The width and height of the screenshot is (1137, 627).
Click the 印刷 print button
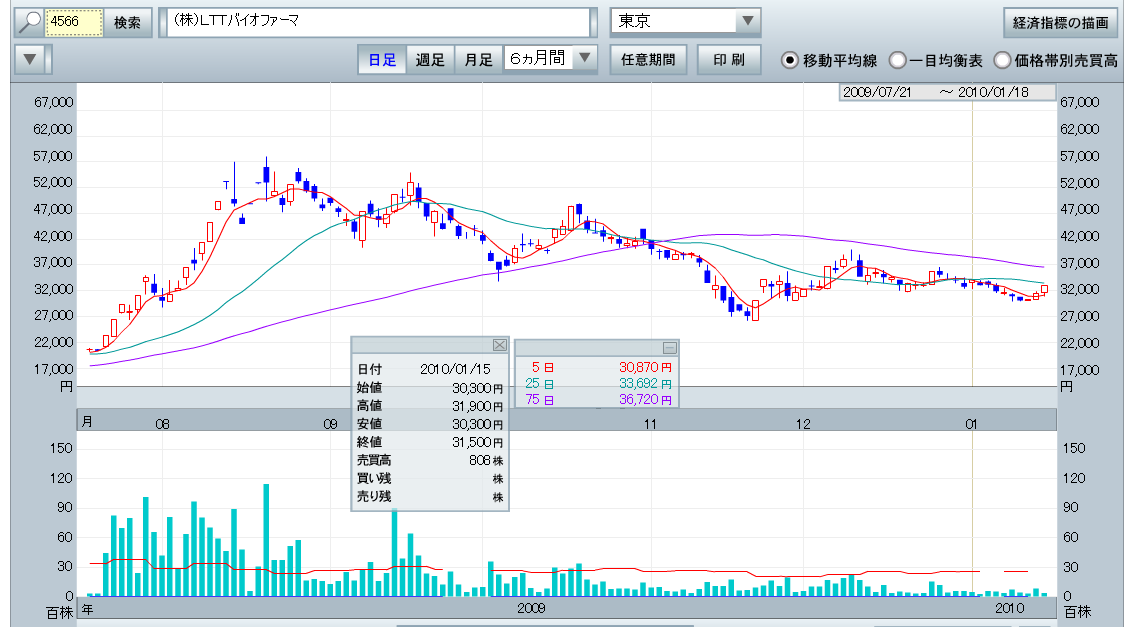point(728,59)
